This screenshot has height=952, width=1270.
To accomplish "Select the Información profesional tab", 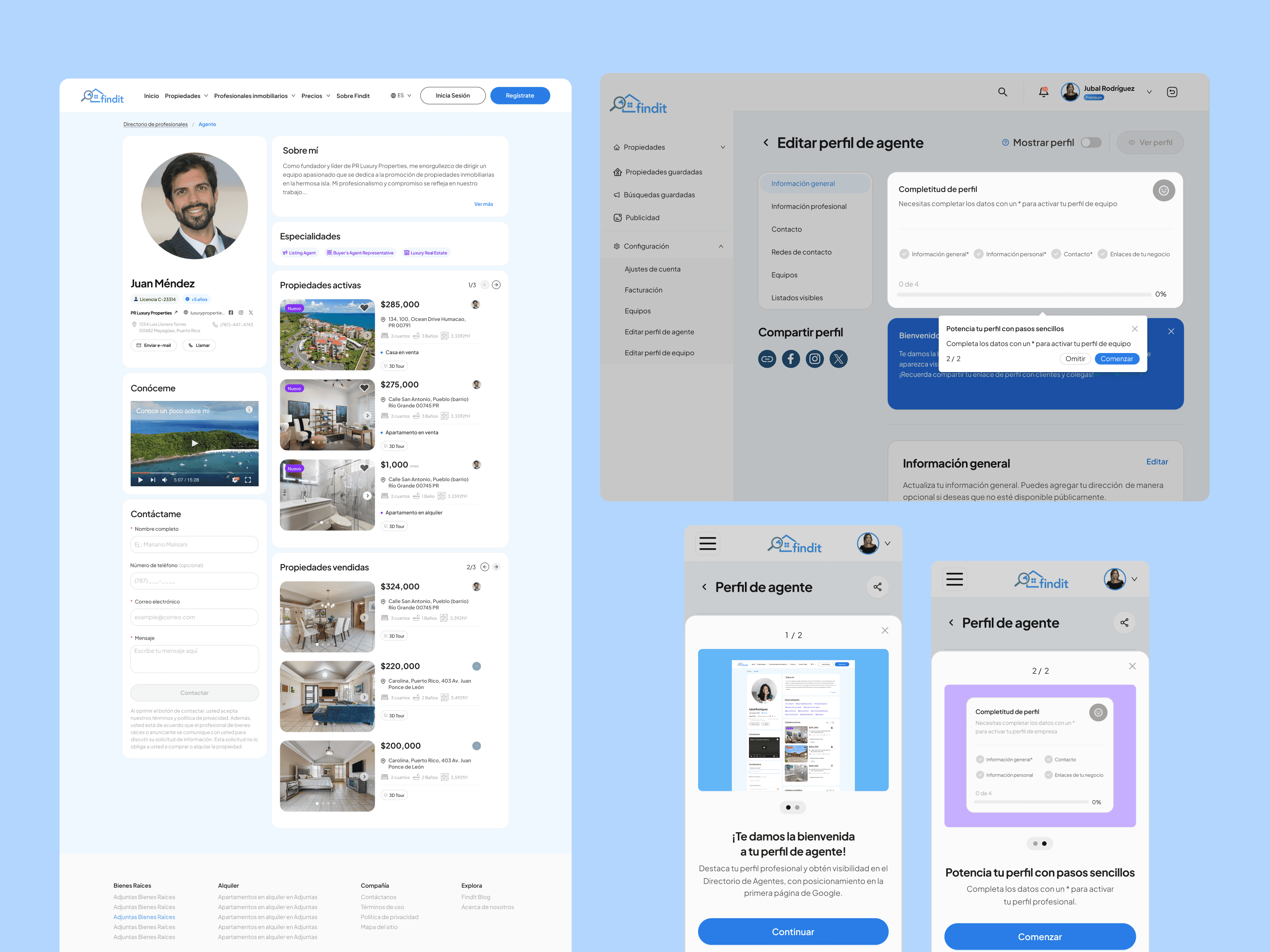I will (x=808, y=207).
